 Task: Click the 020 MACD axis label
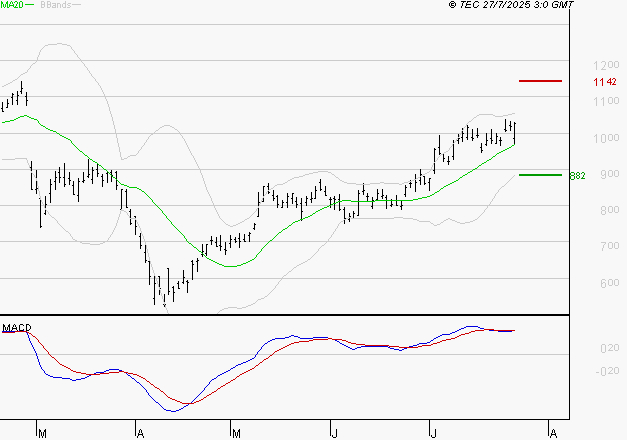(x=610, y=348)
